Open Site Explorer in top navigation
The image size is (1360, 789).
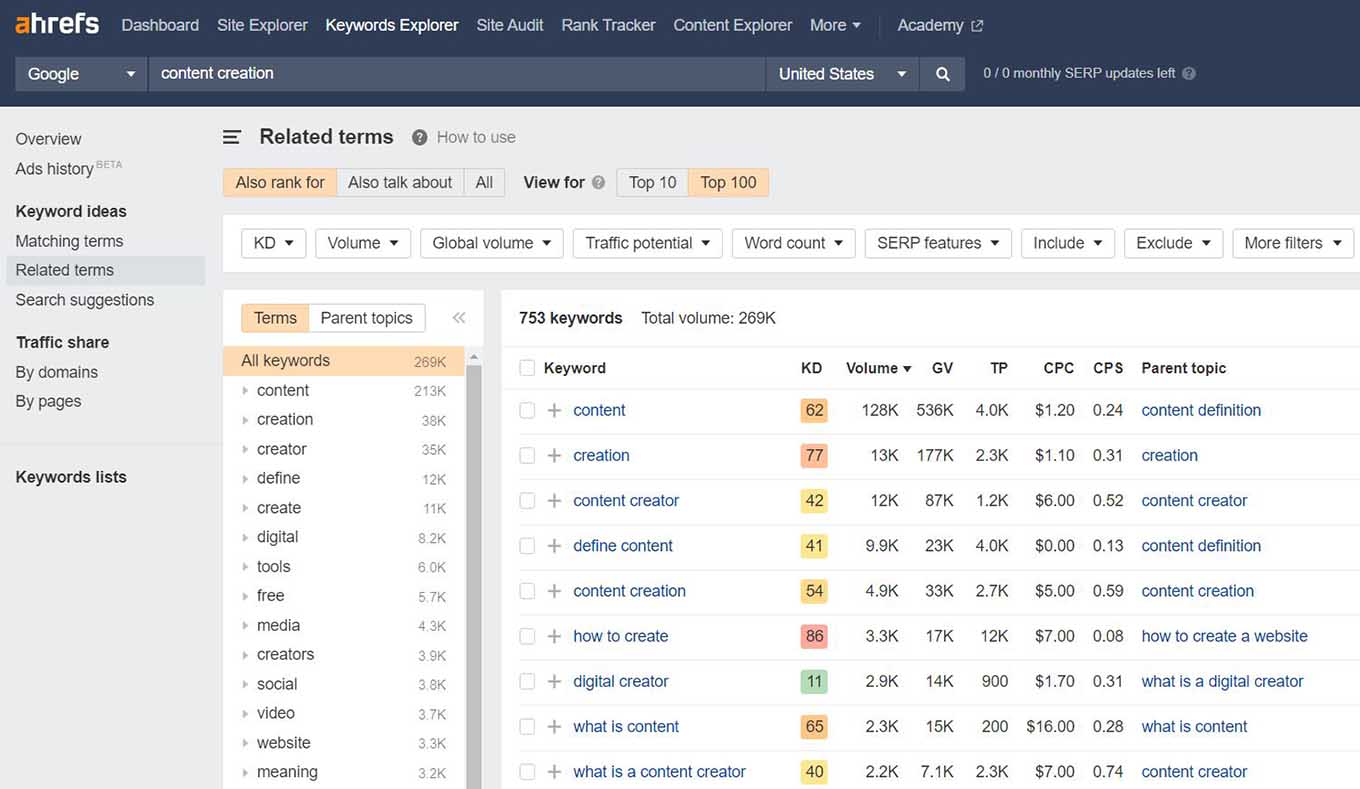262,25
